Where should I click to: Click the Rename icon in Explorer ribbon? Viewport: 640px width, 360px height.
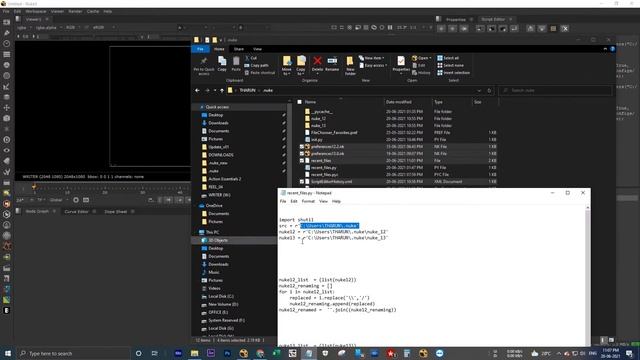pyautogui.click(x=332, y=64)
